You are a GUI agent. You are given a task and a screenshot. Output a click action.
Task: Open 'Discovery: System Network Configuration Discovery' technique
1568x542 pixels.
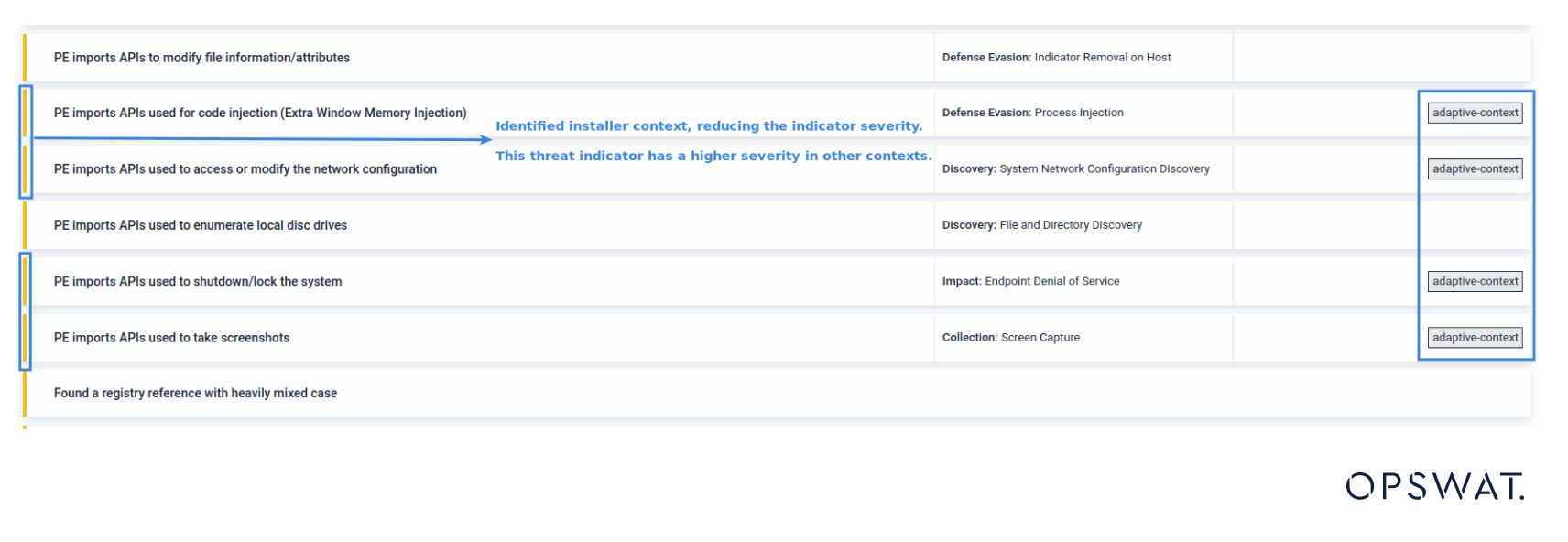point(1075,168)
